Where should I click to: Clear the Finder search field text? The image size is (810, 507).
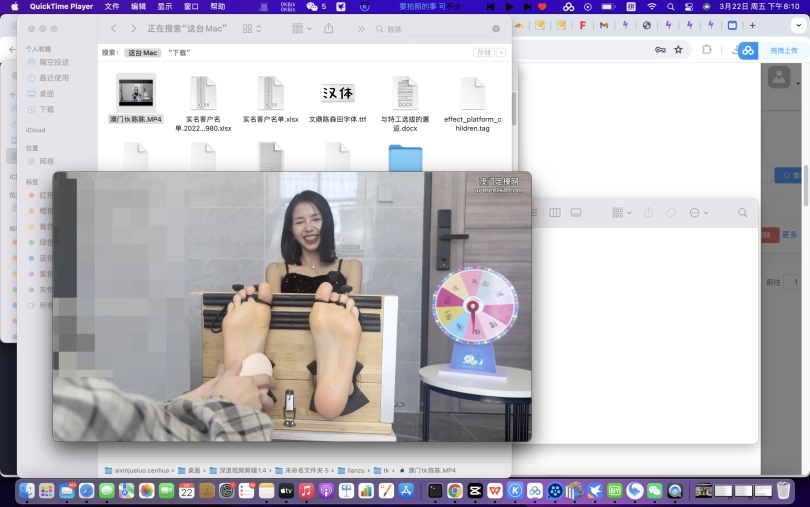pos(496,29)
